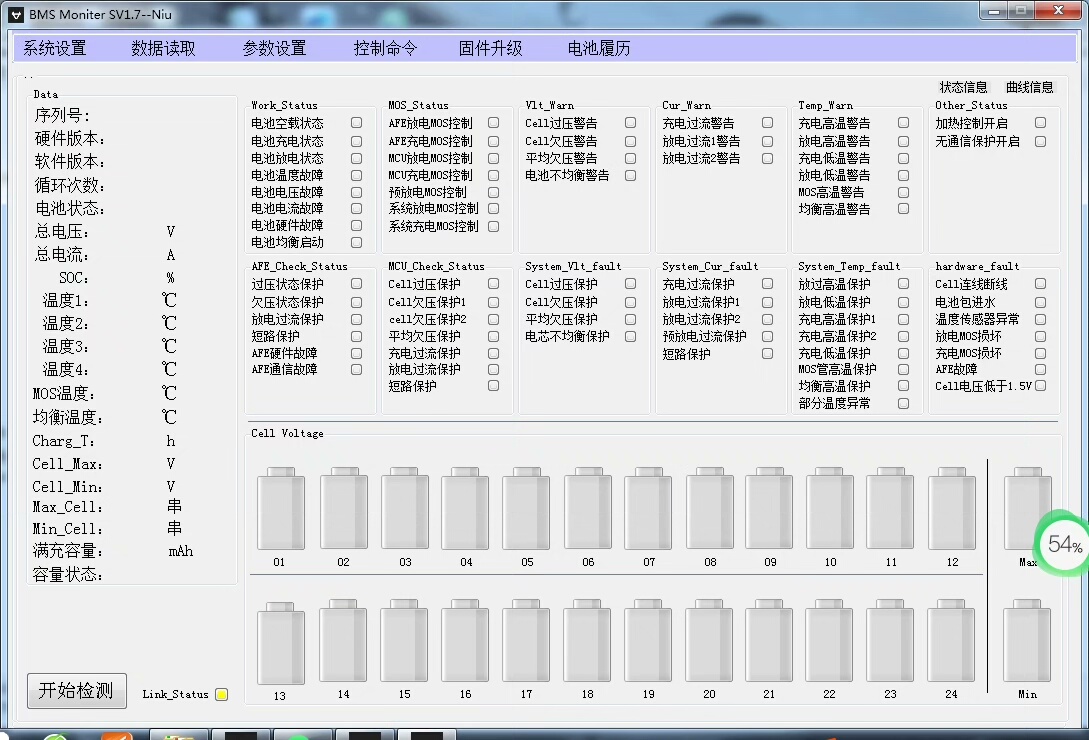The image size is (1089, 740).
Task: Open the 系统设置 menu
Action: point(55,48)
